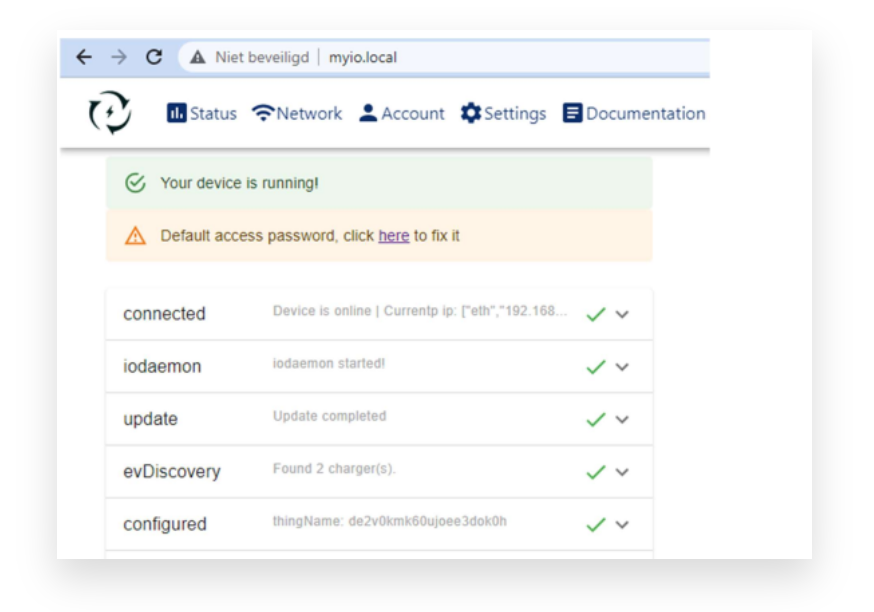The height and width of the screenshot is (612, 874).
Task: Expand the connected status row
Action: click(x=622, y=314)
